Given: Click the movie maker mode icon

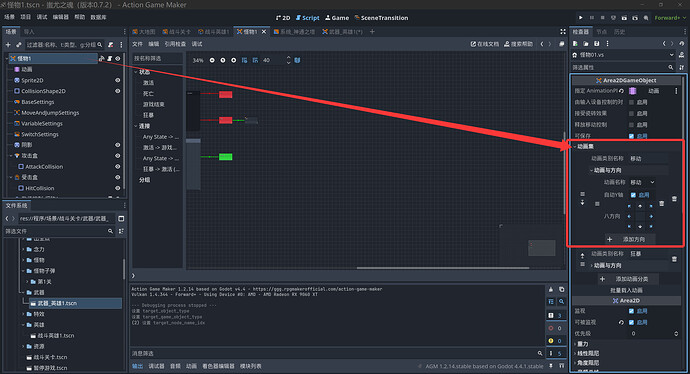Looking at the screenshot, I should pos(646,18).
